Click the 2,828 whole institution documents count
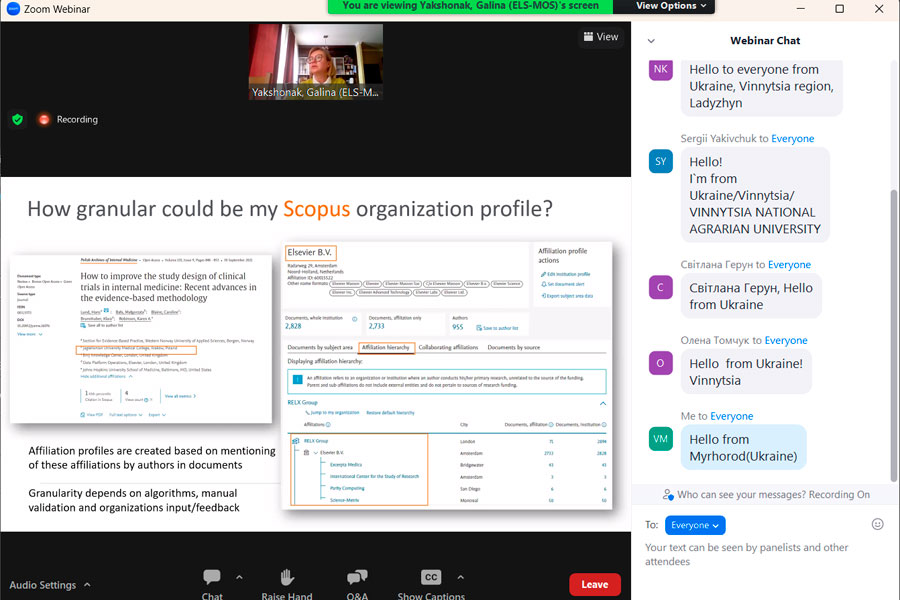Screen dimensions: 900x600 [293, 326]
